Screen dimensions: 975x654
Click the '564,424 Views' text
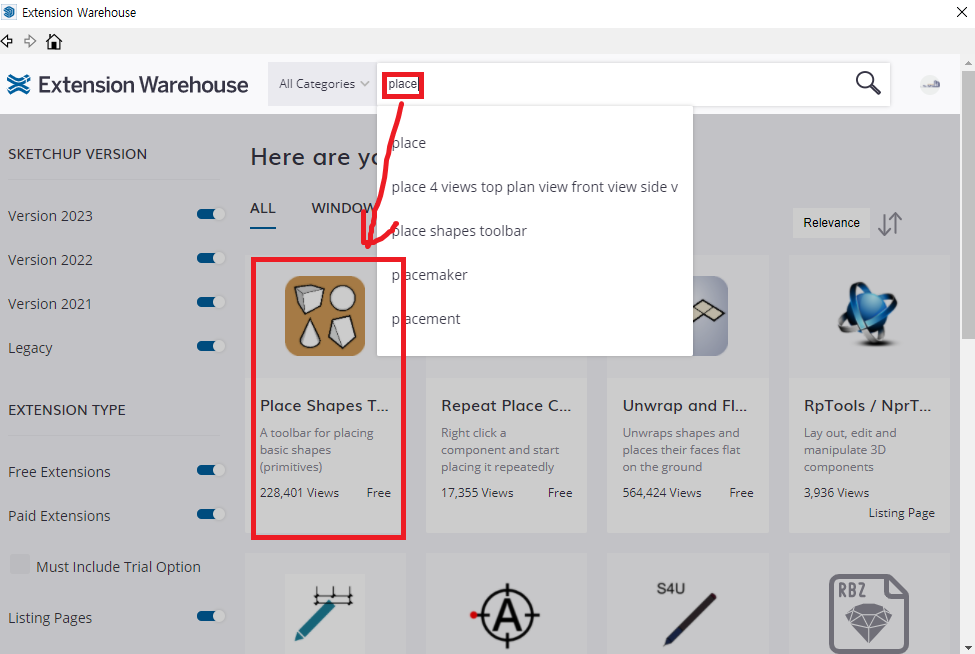tap(662, 493)
